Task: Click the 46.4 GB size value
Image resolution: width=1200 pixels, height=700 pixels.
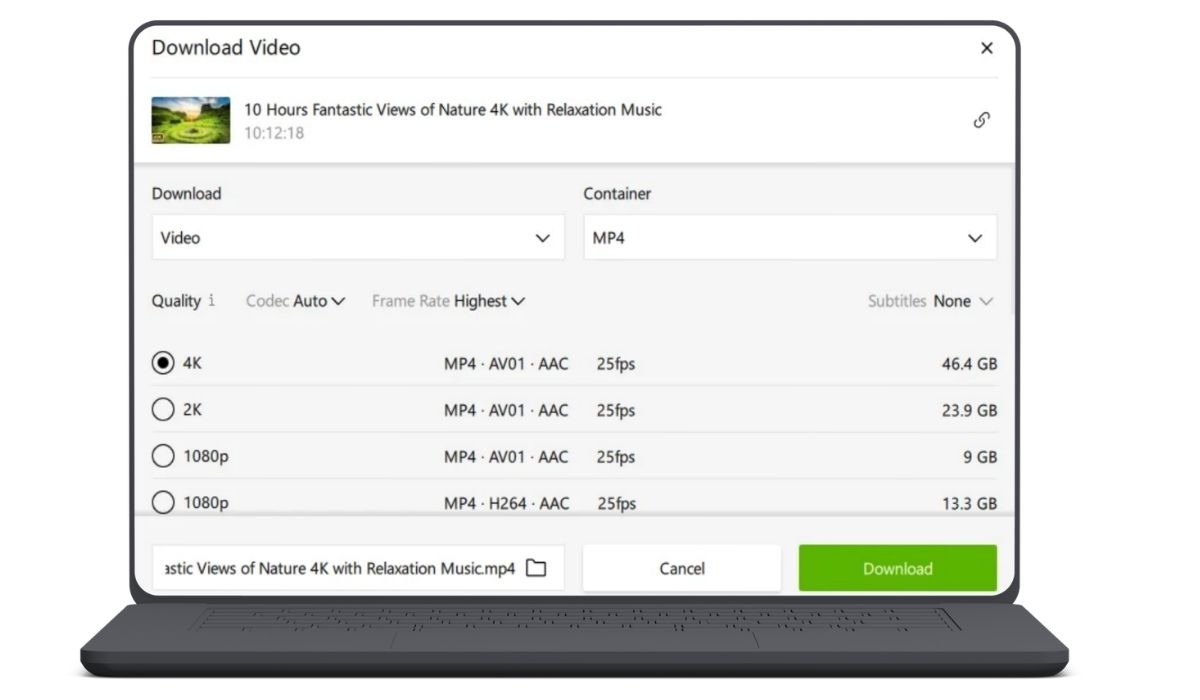Action: 969,364
